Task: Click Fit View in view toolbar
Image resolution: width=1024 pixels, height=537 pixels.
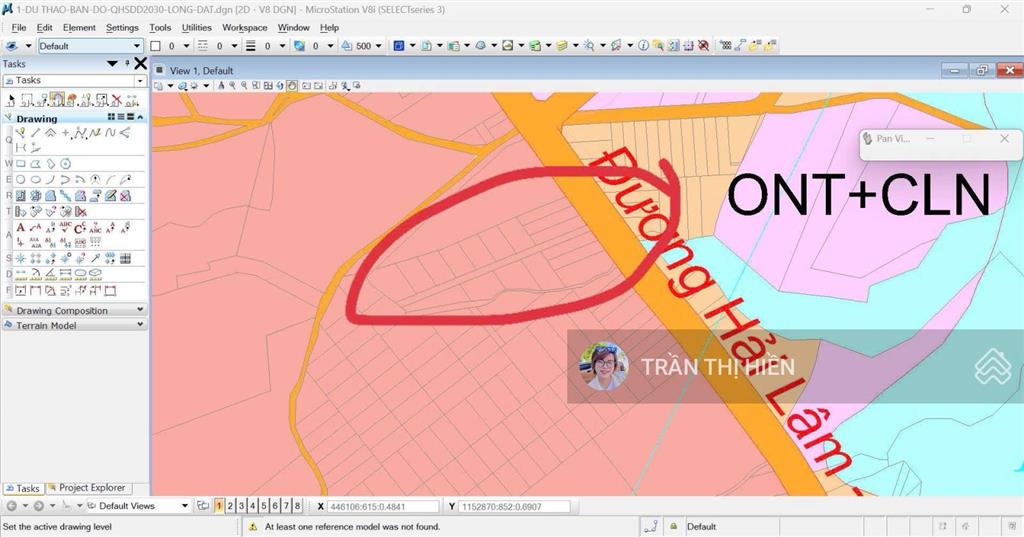Action: [268, 86]
